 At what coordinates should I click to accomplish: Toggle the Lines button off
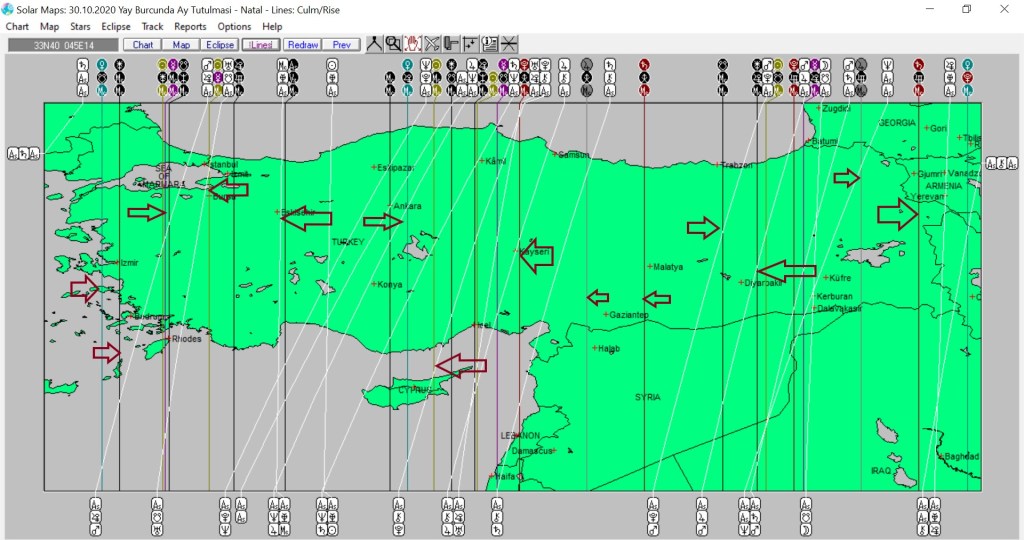[261, 45]
